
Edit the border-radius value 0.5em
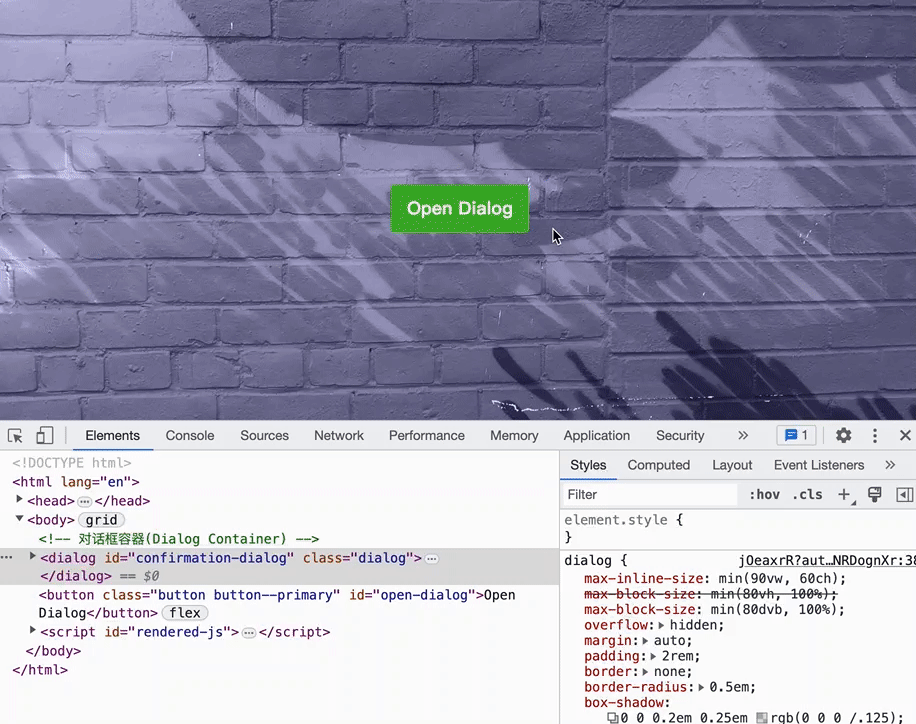coord(728,687)
